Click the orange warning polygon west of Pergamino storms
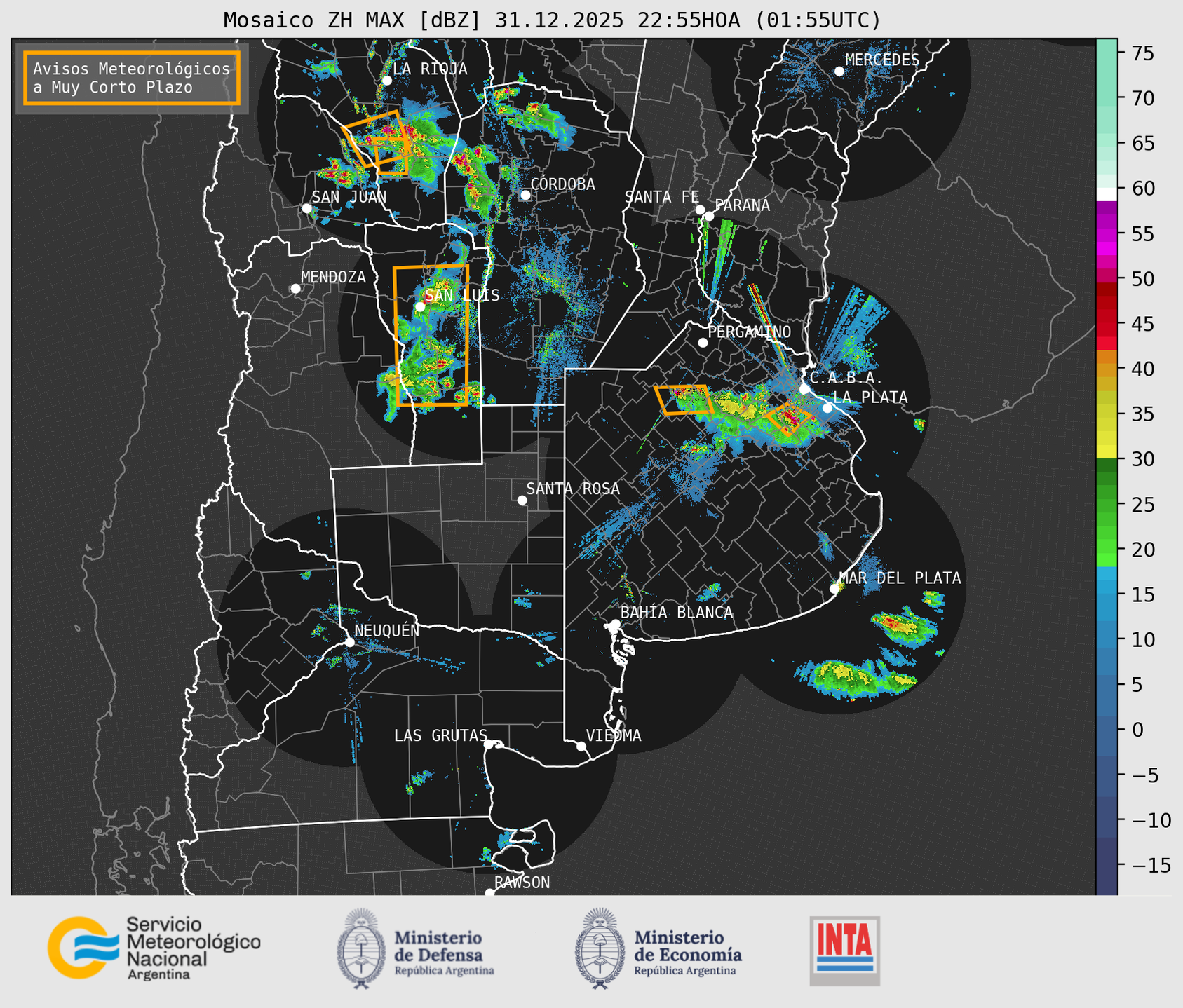 (x=683, y=400)
